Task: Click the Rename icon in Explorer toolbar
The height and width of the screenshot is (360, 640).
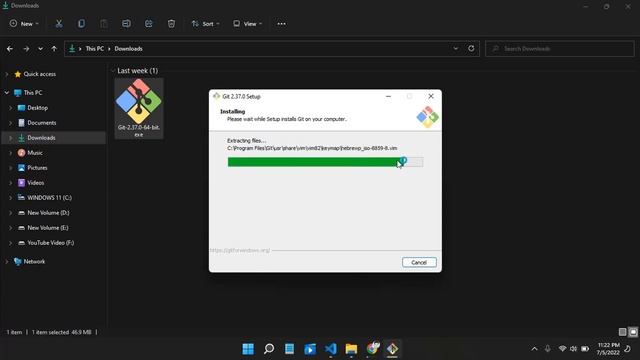Action: coord(126,24)
